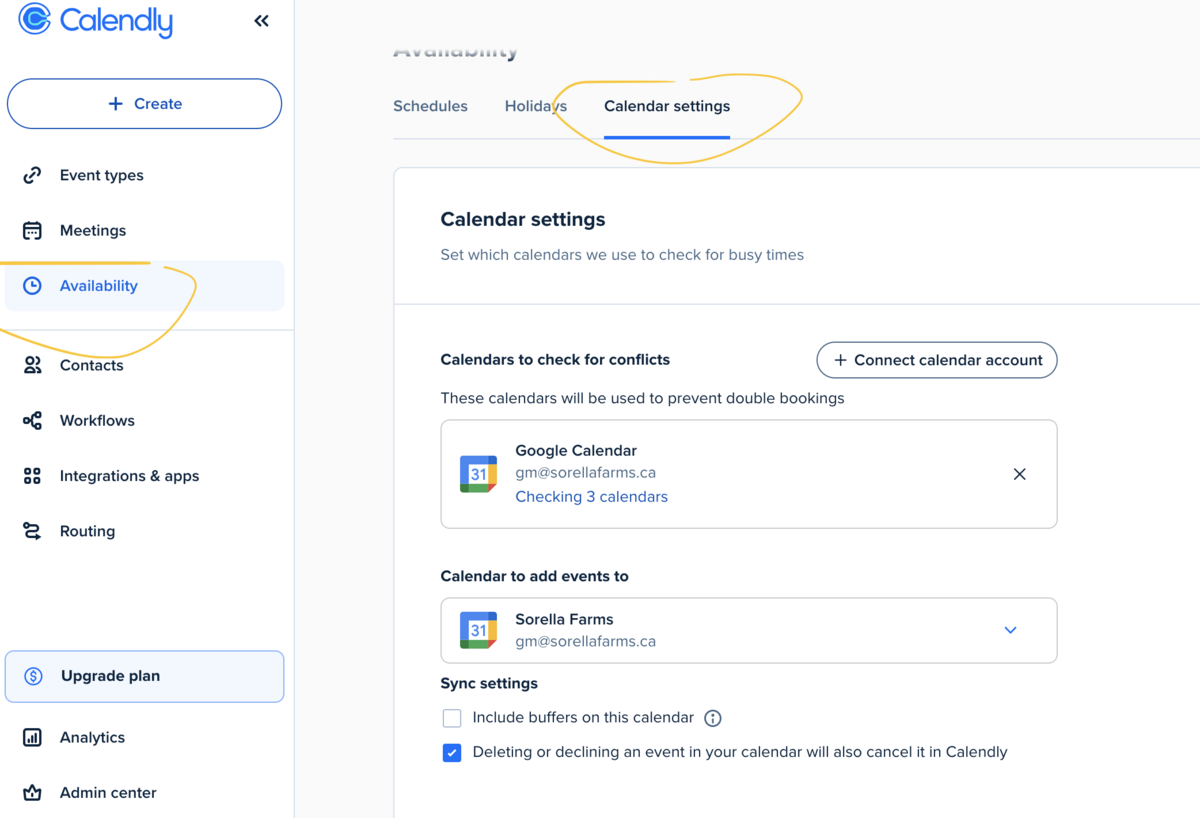The width and height of the screenshot is (1200, 818).
Task: Switch to the Schedules tab
Action: [430, 106]
